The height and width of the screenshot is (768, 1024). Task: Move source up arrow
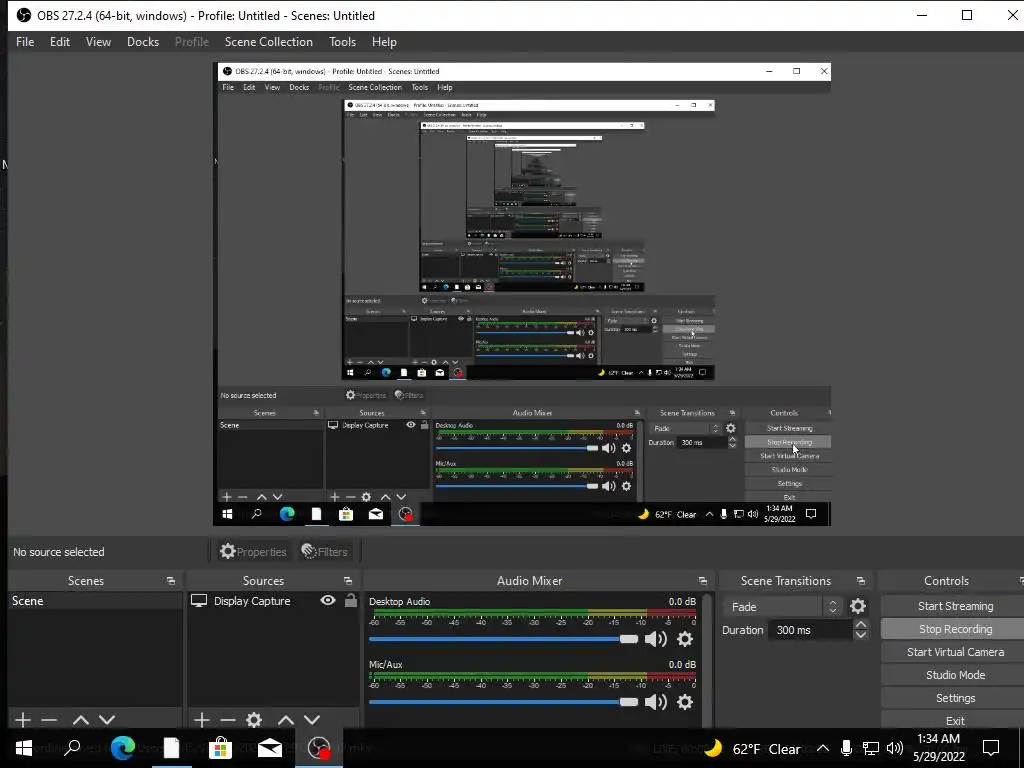pyautogui.click(x=286, y=720)
